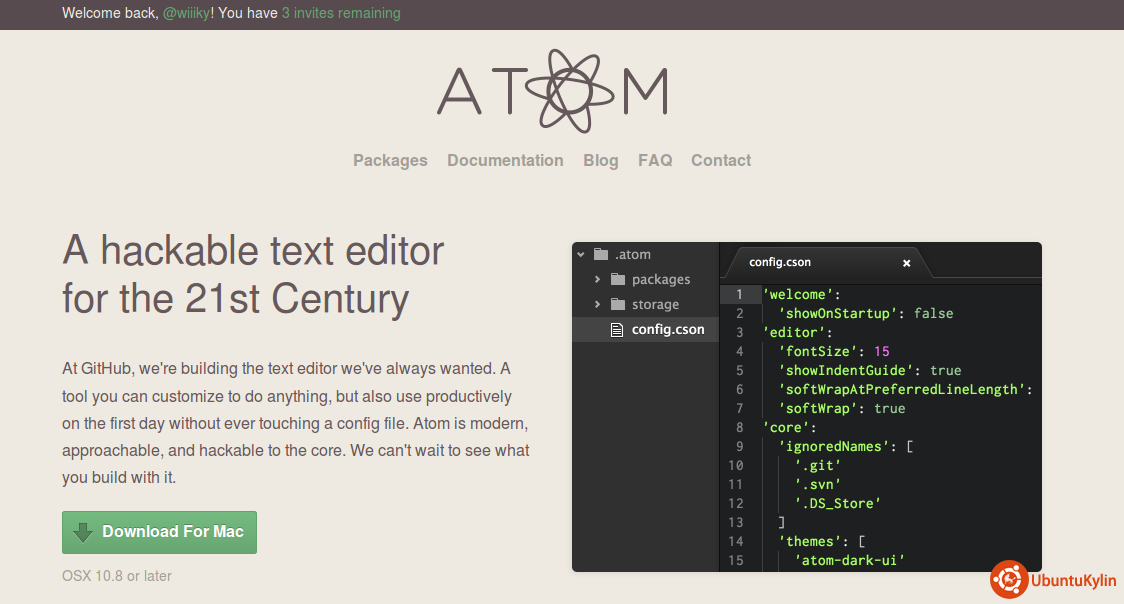The image size is (1124, 604).
Task: Open the @wiiiky profile link
Action: coord(186,13)
